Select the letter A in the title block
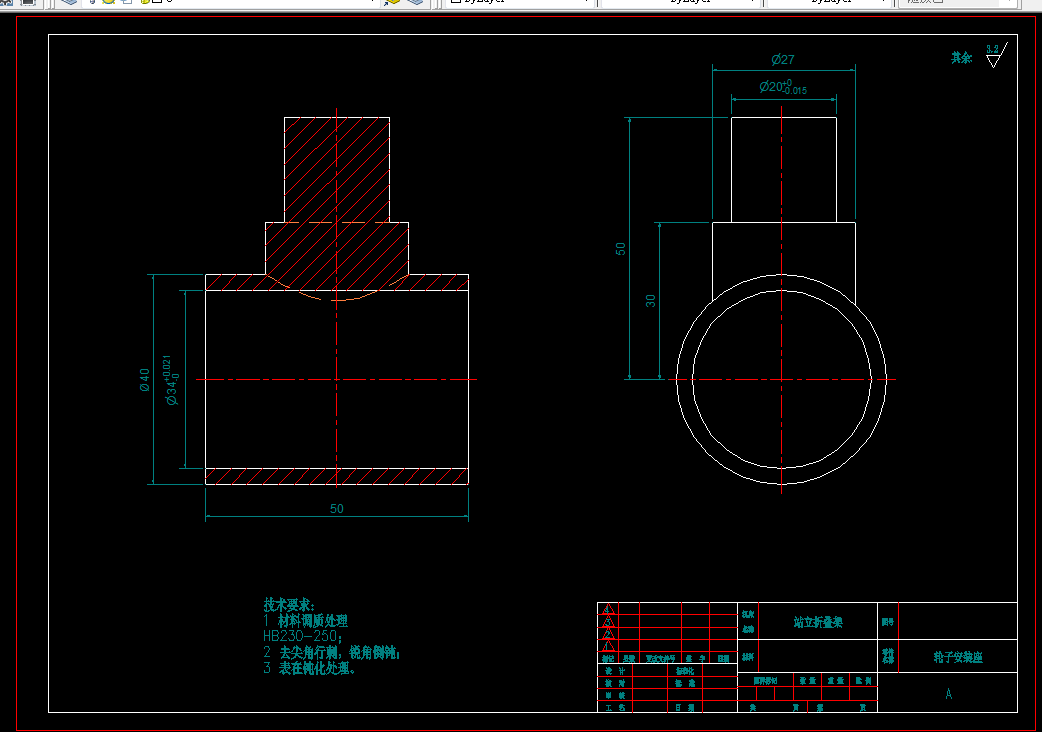This screenshot has height=732, width=1042. pyautogui.click(x=949, y=694)
